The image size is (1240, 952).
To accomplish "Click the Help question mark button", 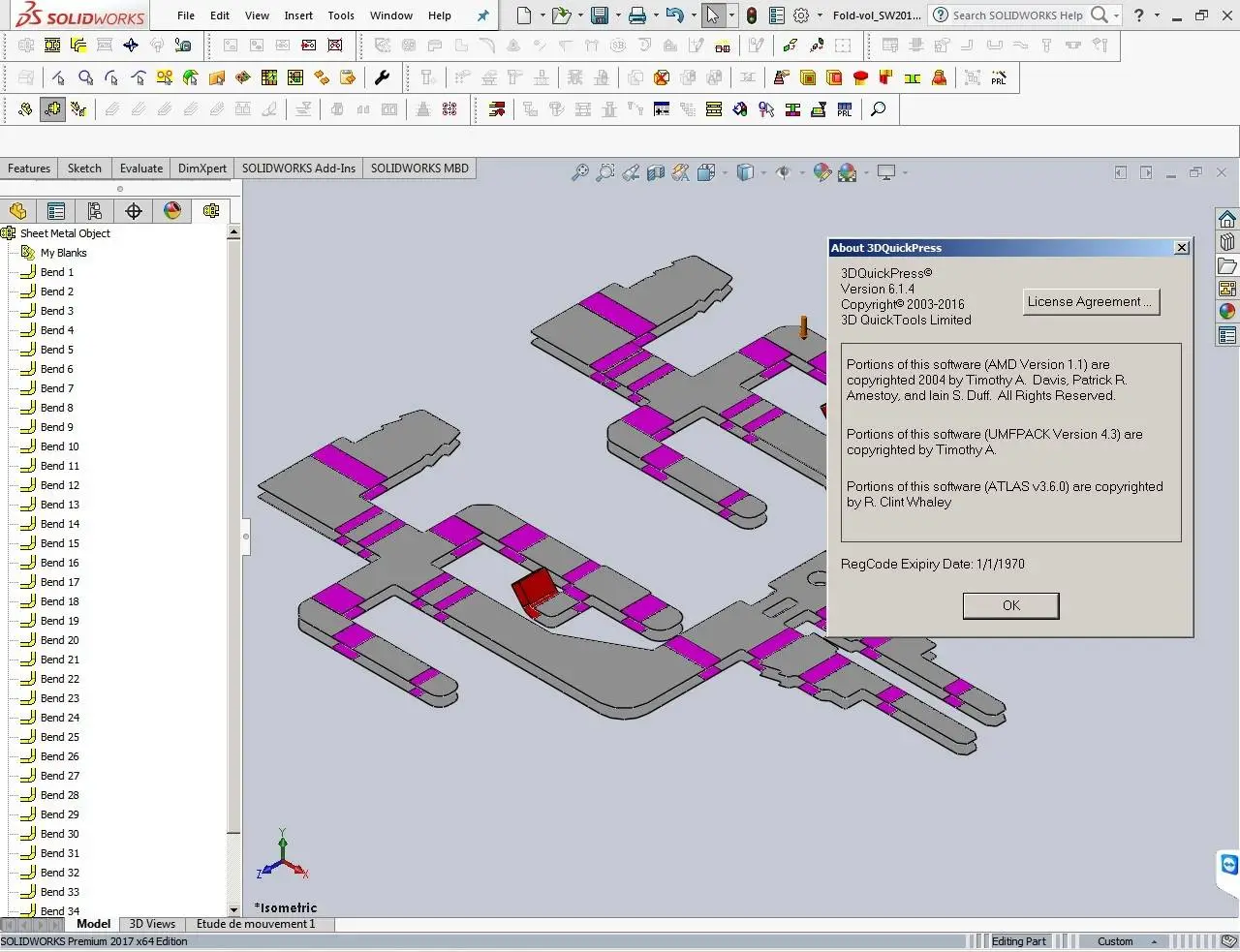I will point(1139,15).
